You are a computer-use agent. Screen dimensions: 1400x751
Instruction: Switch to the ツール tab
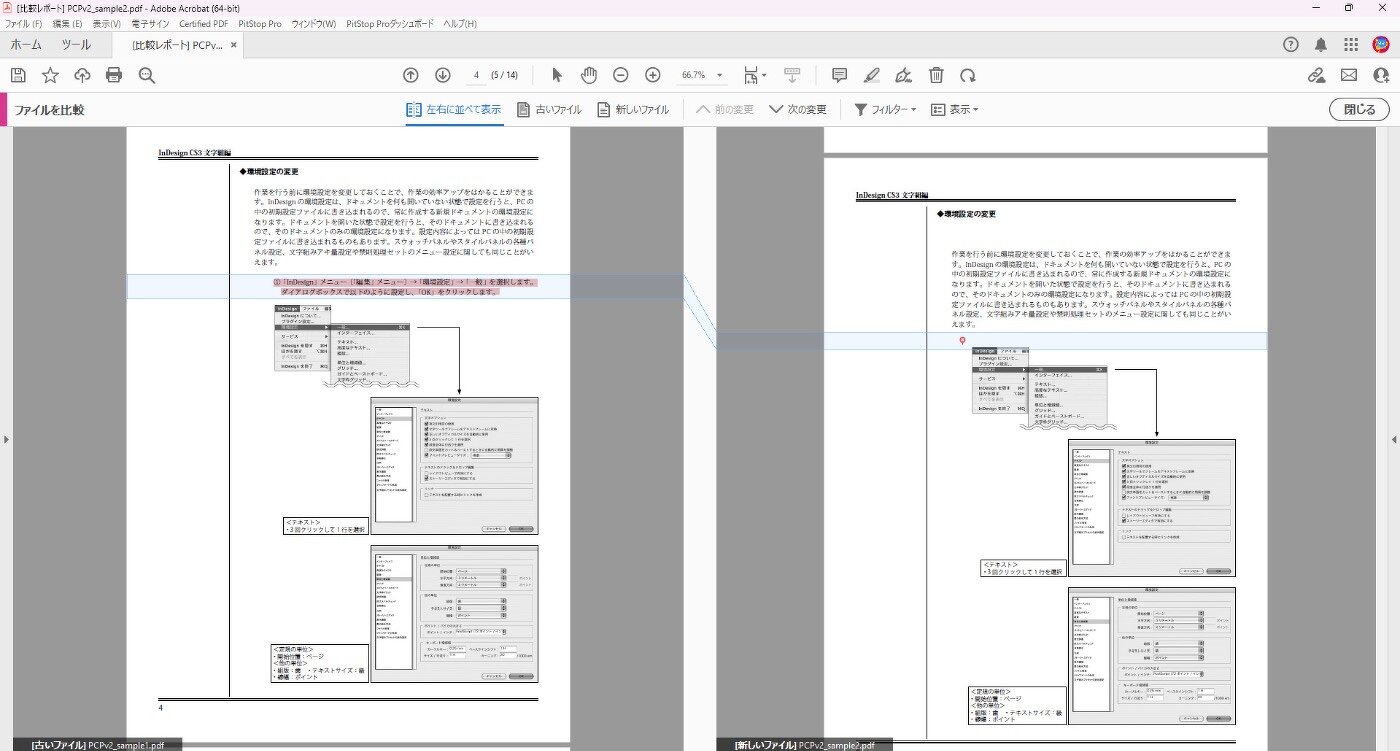point(76,45)
